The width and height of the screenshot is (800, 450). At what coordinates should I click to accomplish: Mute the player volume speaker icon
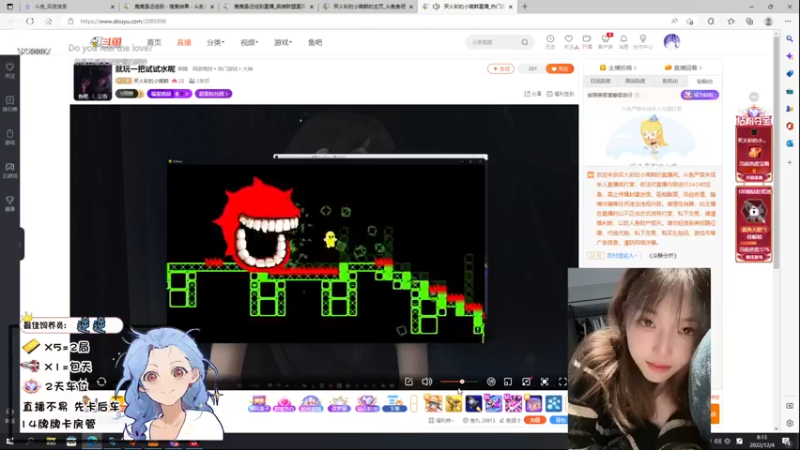(427, 382)
